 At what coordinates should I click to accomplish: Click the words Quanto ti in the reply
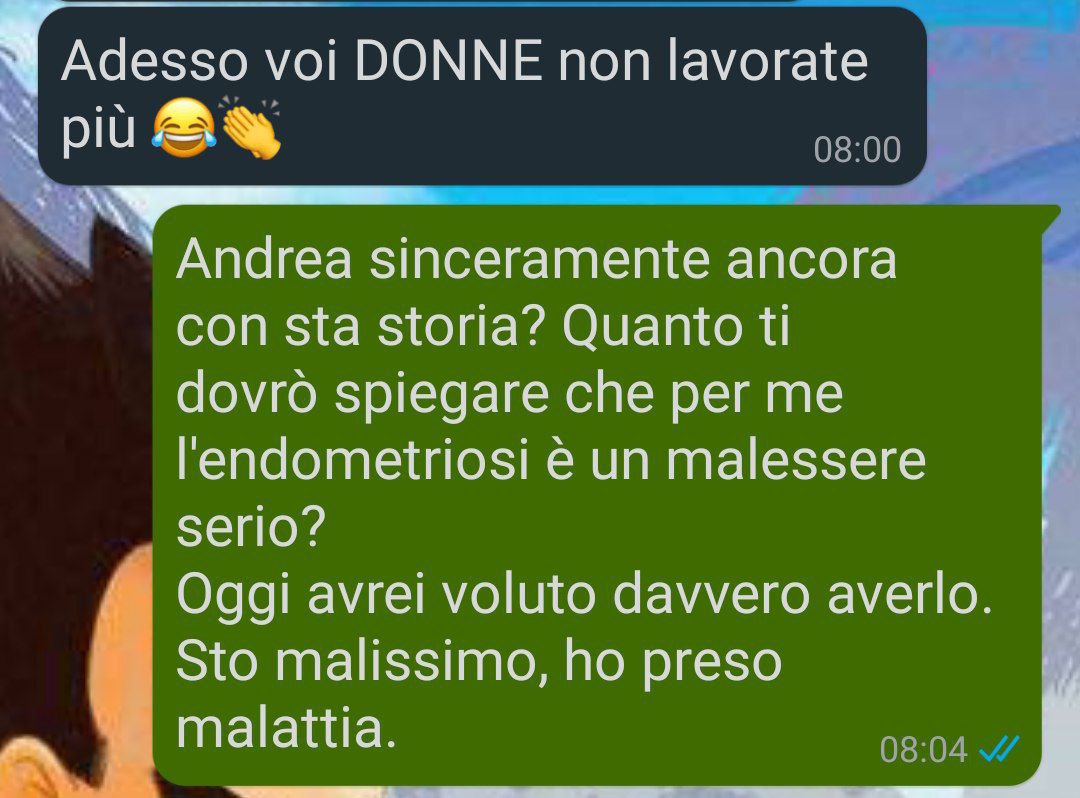(x=676, y=327)
